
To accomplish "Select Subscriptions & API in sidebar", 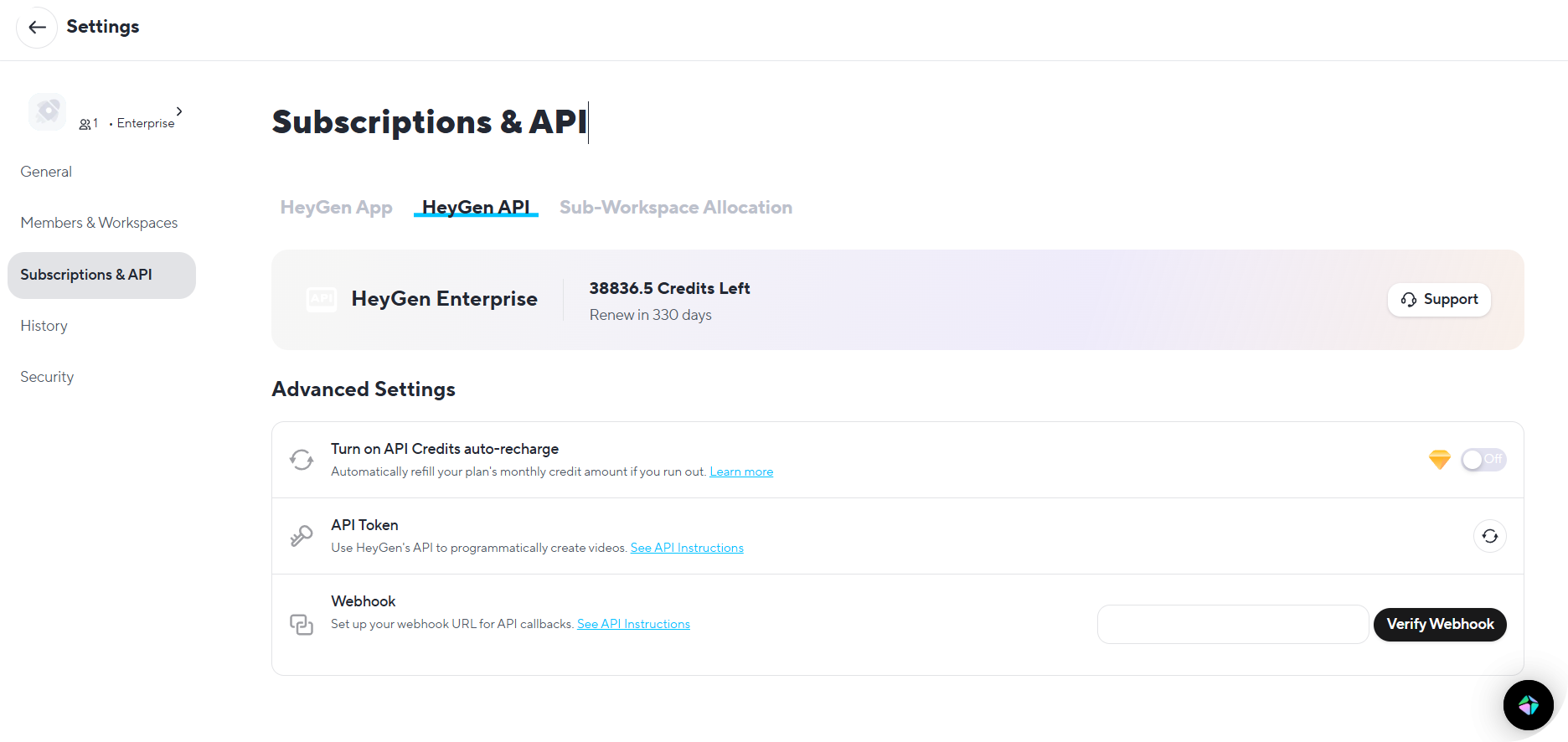I will pyautogui.click(x=101, y=276).
